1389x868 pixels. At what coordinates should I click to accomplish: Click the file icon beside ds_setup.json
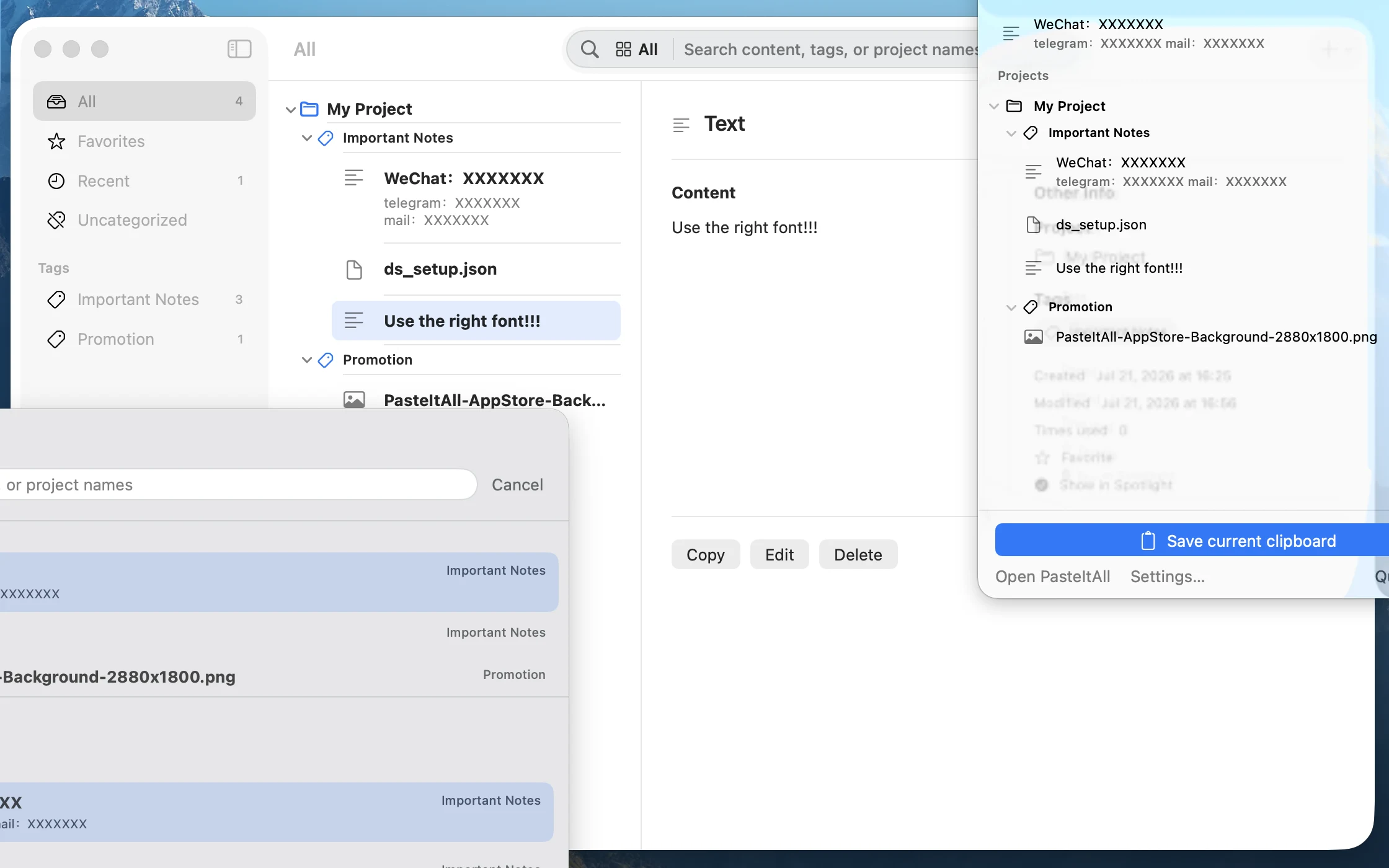[354, 270]
